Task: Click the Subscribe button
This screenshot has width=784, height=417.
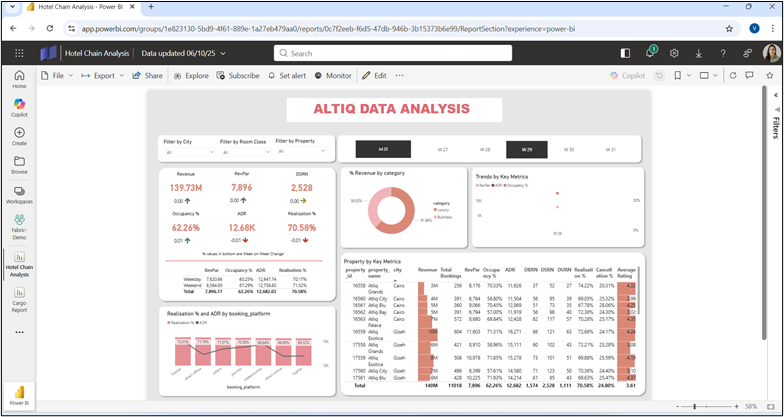Action: (x=237, y=75)
